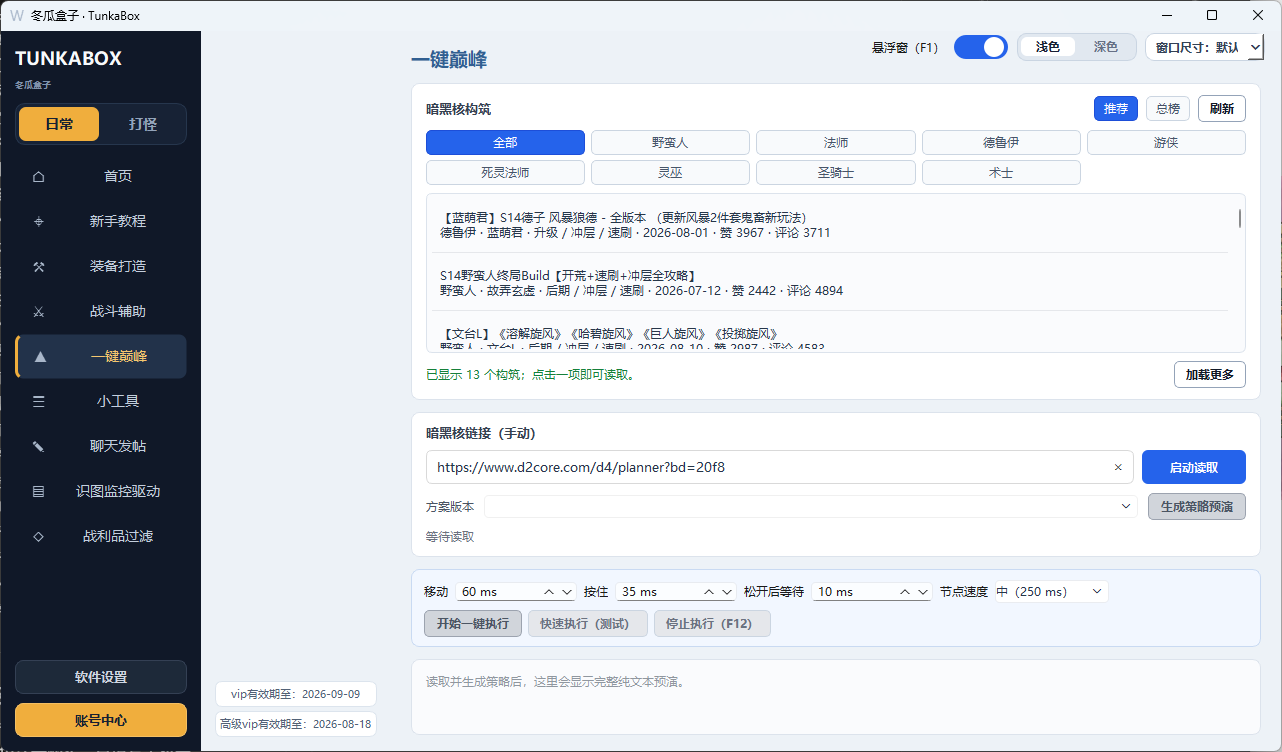Open 软件设置

tap(101, 677)
